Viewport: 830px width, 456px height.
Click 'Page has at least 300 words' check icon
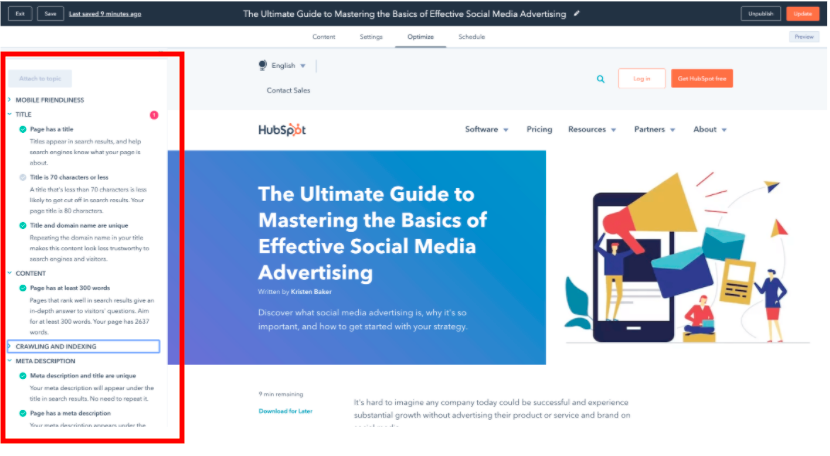pos(23,288)
